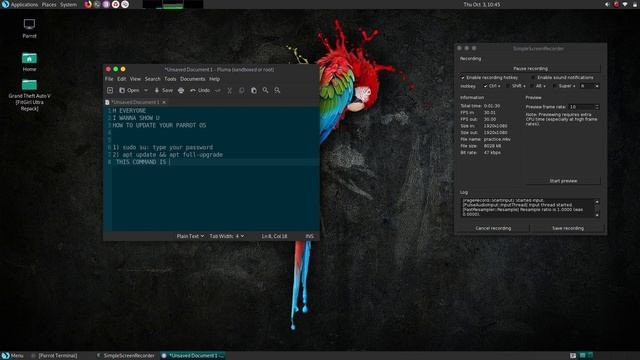Image resolution: width=640 pixels, height=360 pixels.
Task: Click the terminal launcher icon in top panel
Action: pos(97,4)
